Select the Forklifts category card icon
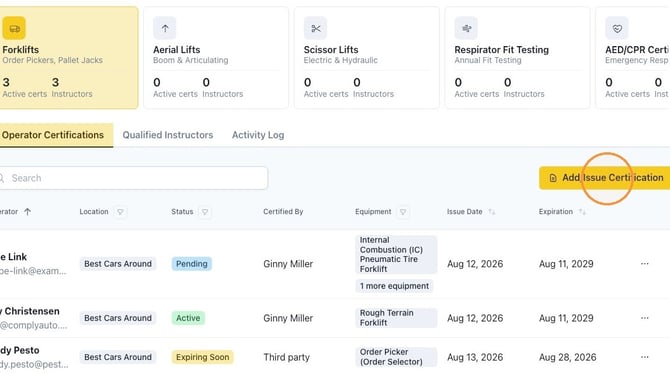 (14, 28)
